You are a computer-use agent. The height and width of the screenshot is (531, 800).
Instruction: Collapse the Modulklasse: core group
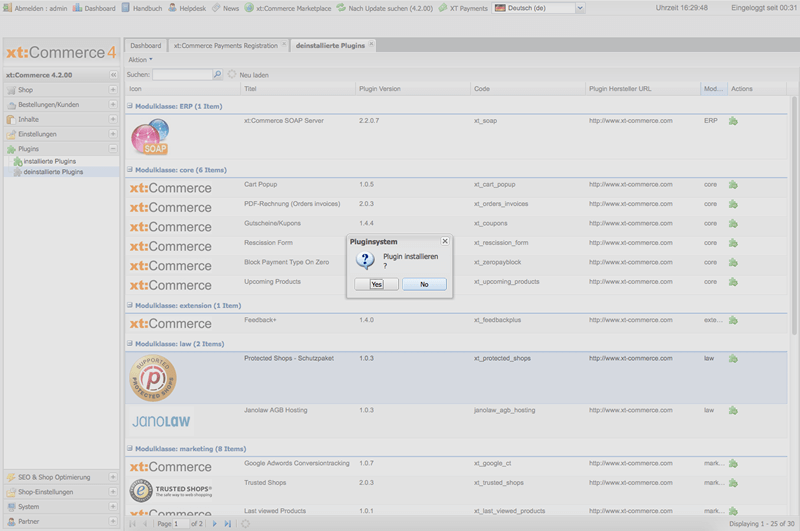point(130,170)
